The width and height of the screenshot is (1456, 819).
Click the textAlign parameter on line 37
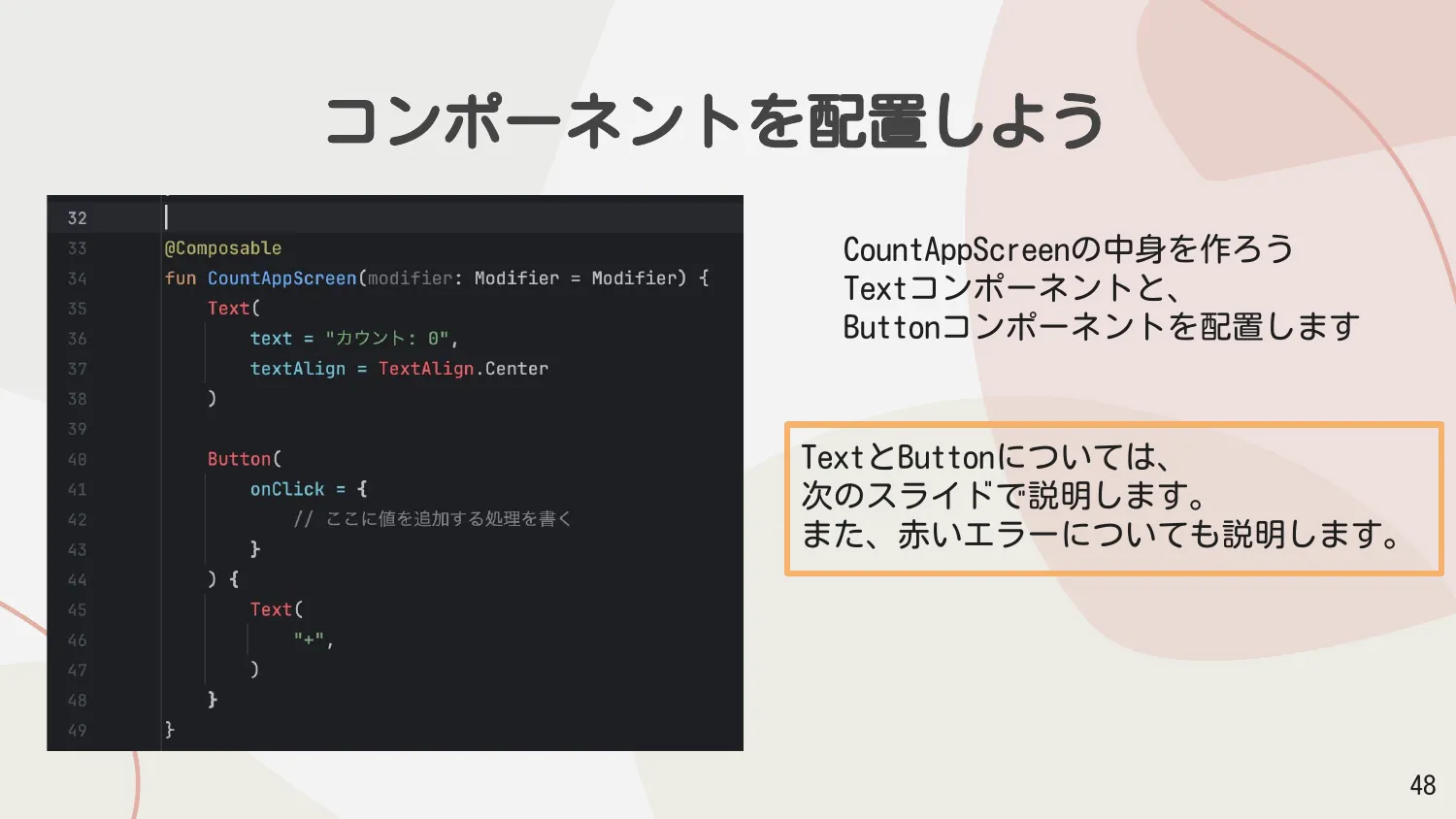(297, 369)
